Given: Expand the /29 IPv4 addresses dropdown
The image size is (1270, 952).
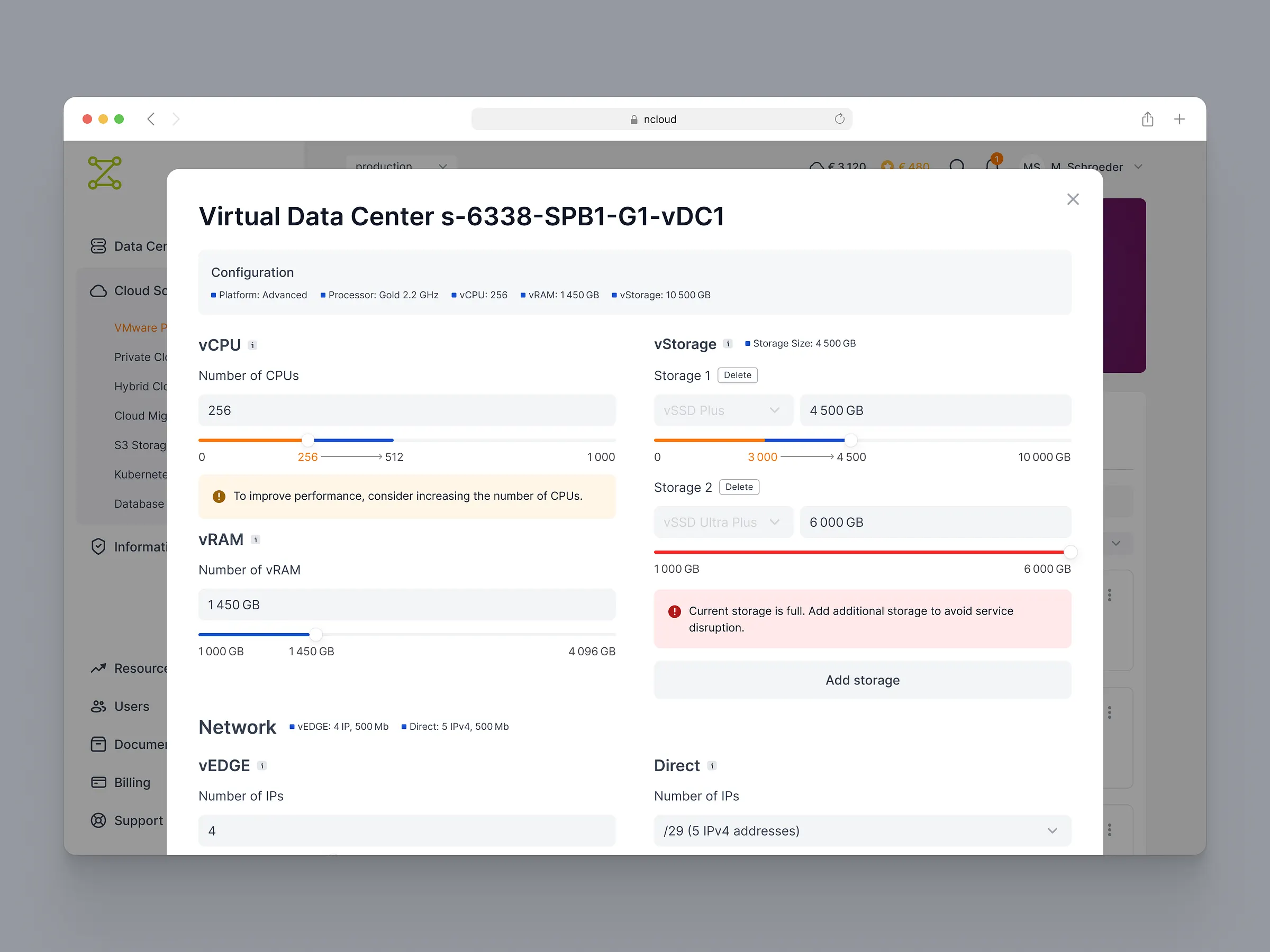Looking at the screenshot, I should tap(862, 830).
